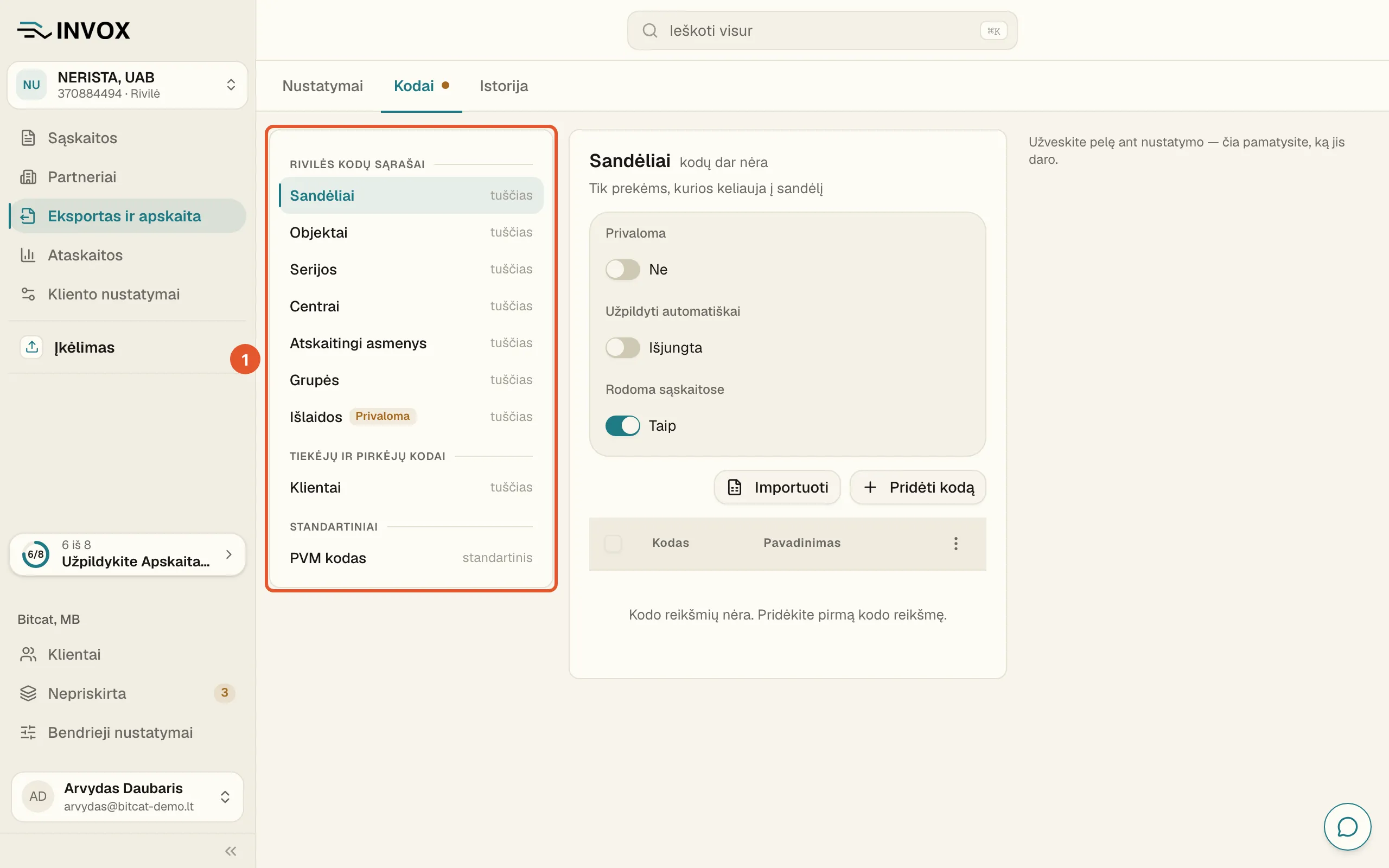
Task: Select Eksportas ir apskaita menu item
Action: click(128, 216)
